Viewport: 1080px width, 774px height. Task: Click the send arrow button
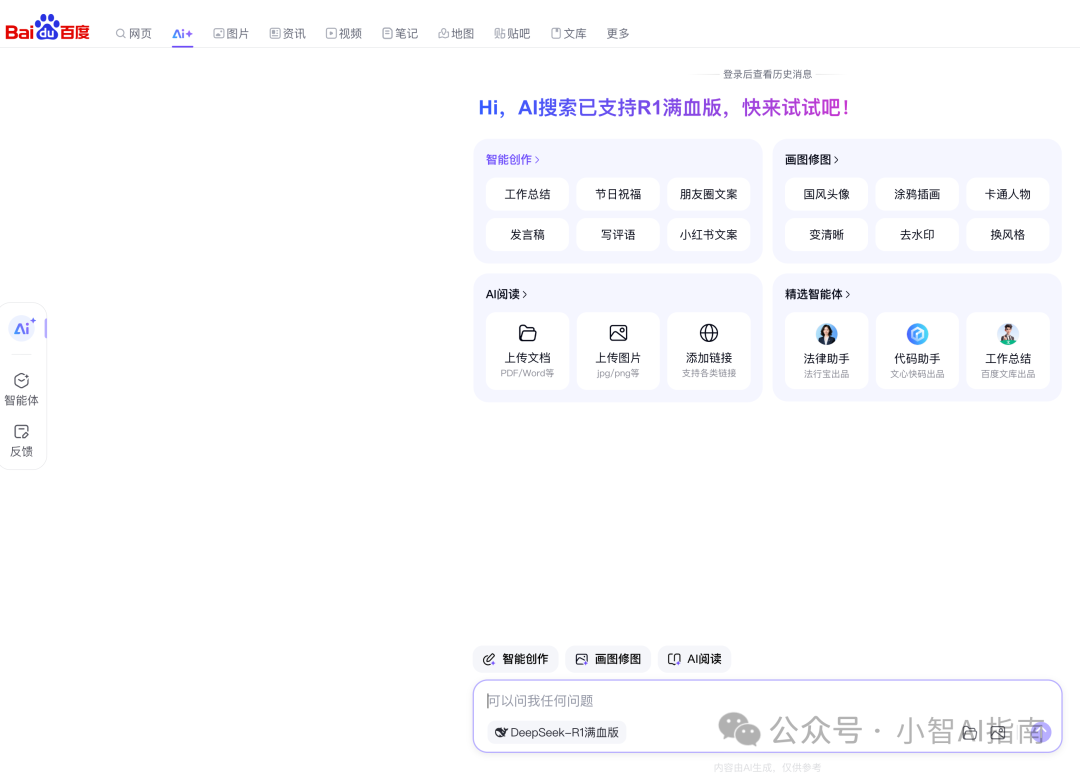coord(1041,732)
